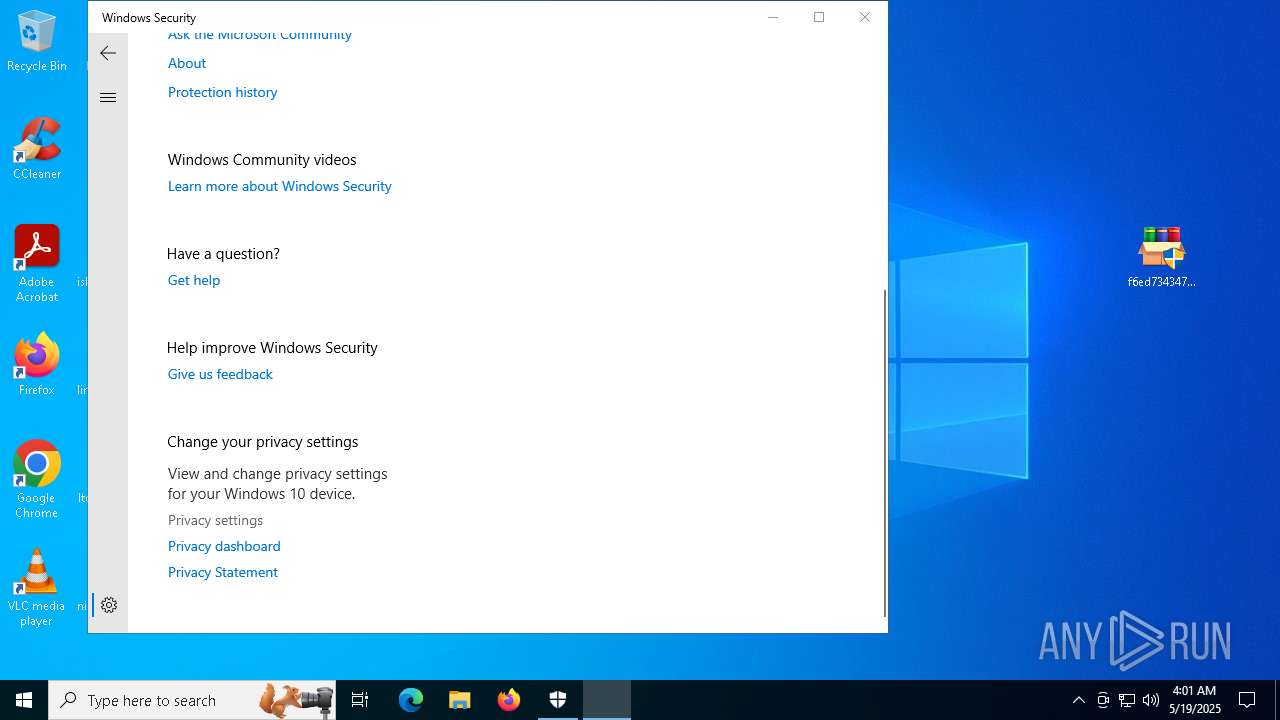
Task: Open network status tray icon
Action: [1127, 700]
